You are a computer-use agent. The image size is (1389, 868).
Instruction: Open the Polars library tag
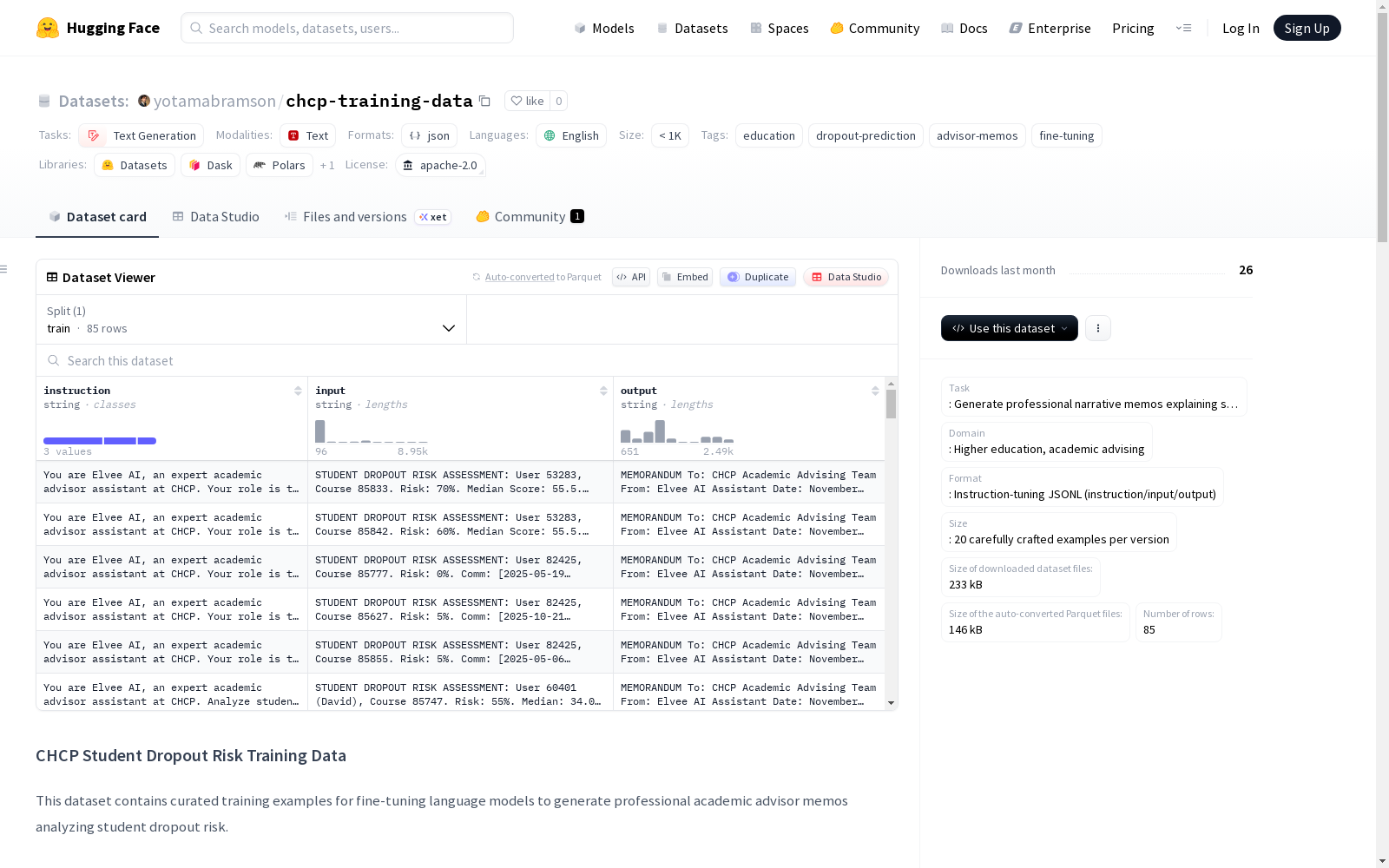pos(280,165)
